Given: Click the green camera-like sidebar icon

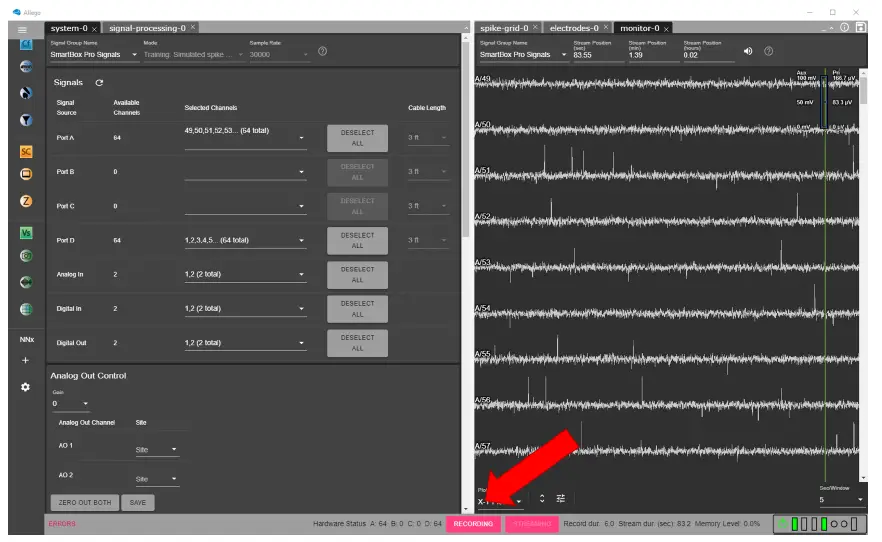Looking at the screenshot, I should point(26,256).
